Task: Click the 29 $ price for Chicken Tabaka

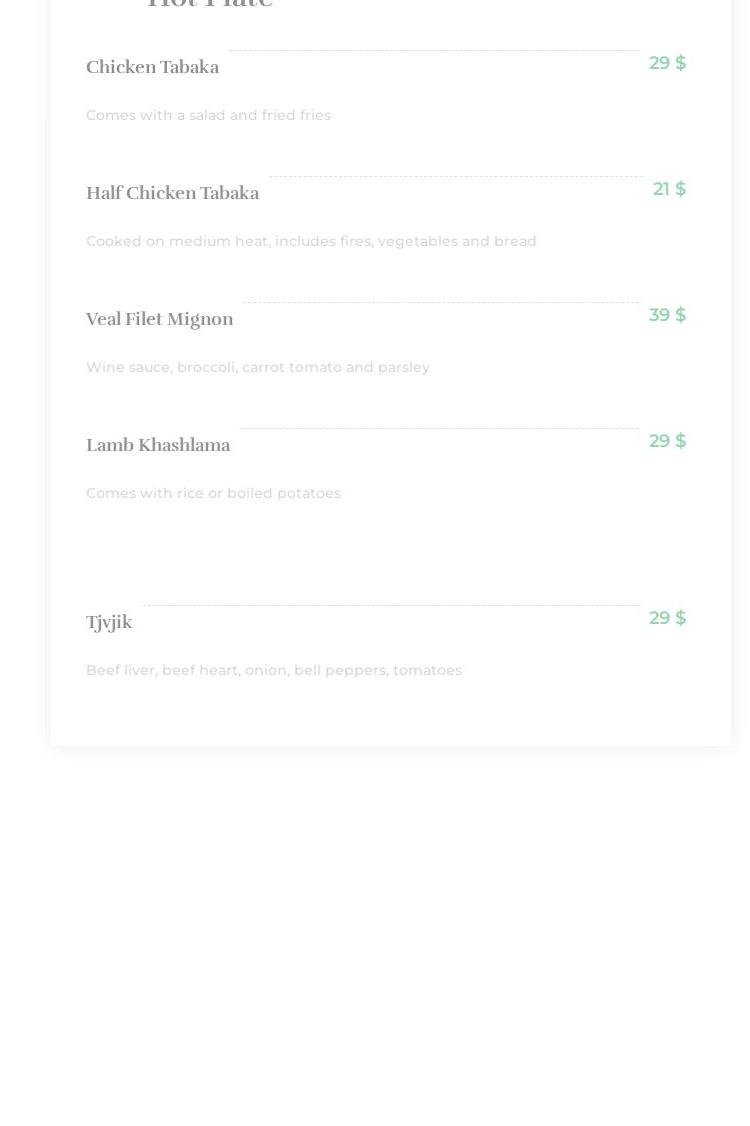Action: pos(667,63)
